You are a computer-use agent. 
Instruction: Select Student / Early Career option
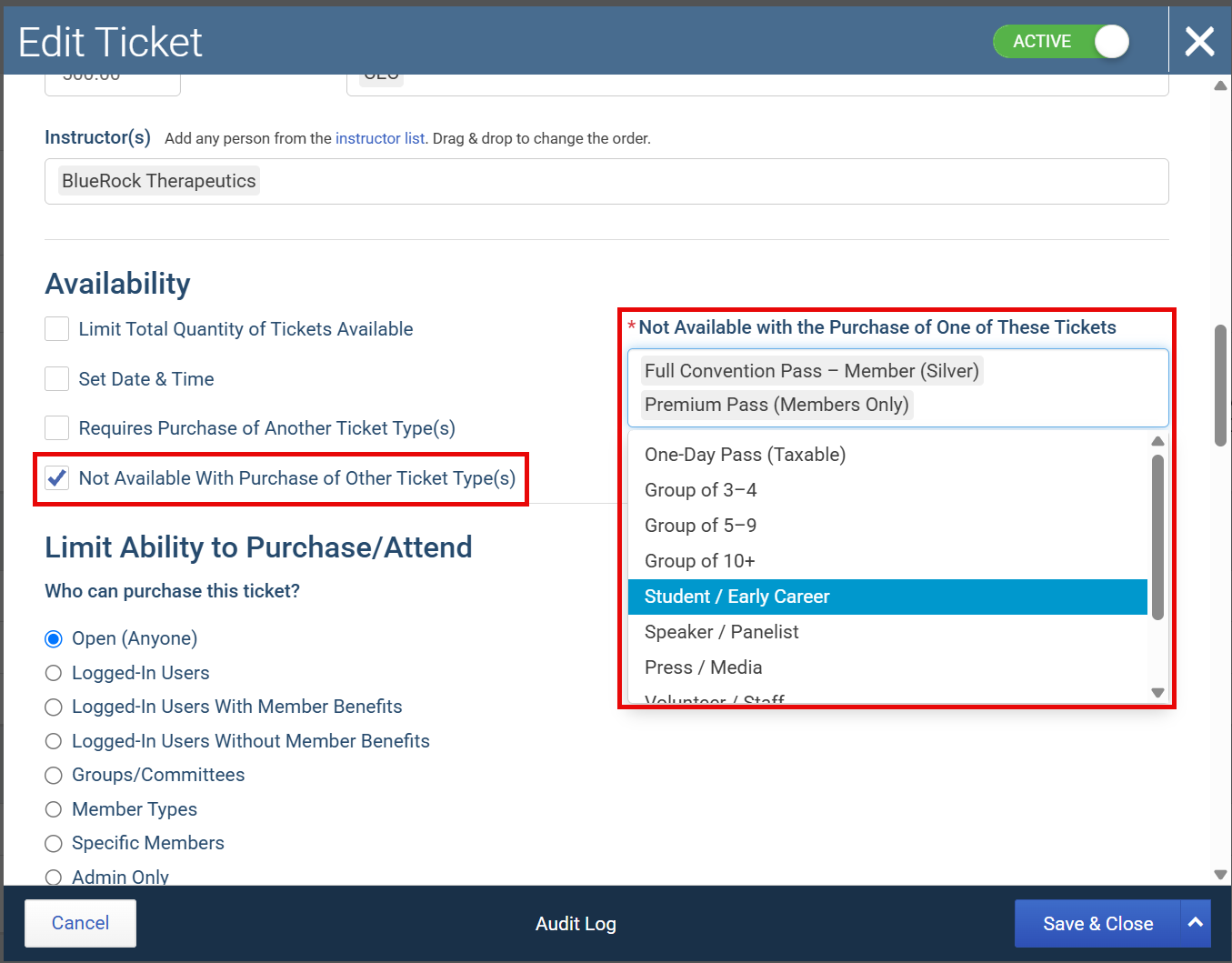point(887,597)
